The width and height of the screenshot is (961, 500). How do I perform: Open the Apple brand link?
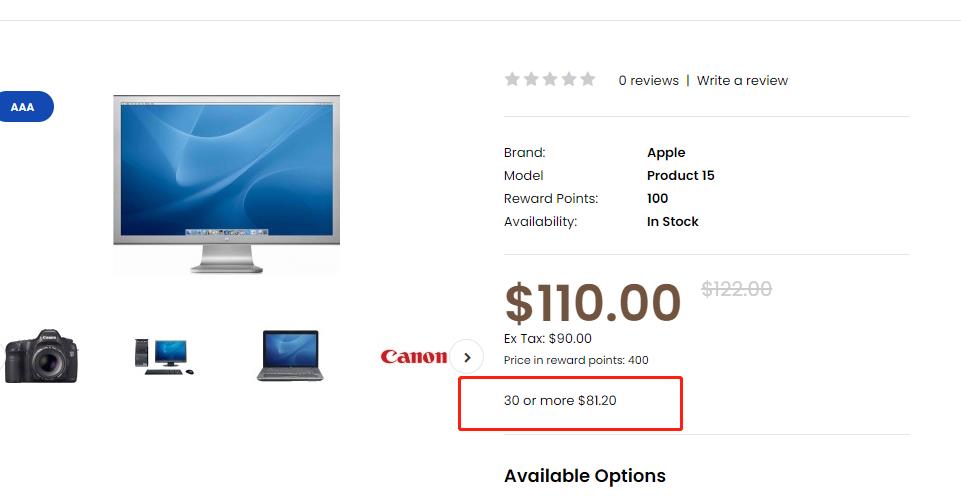[666, 153]
